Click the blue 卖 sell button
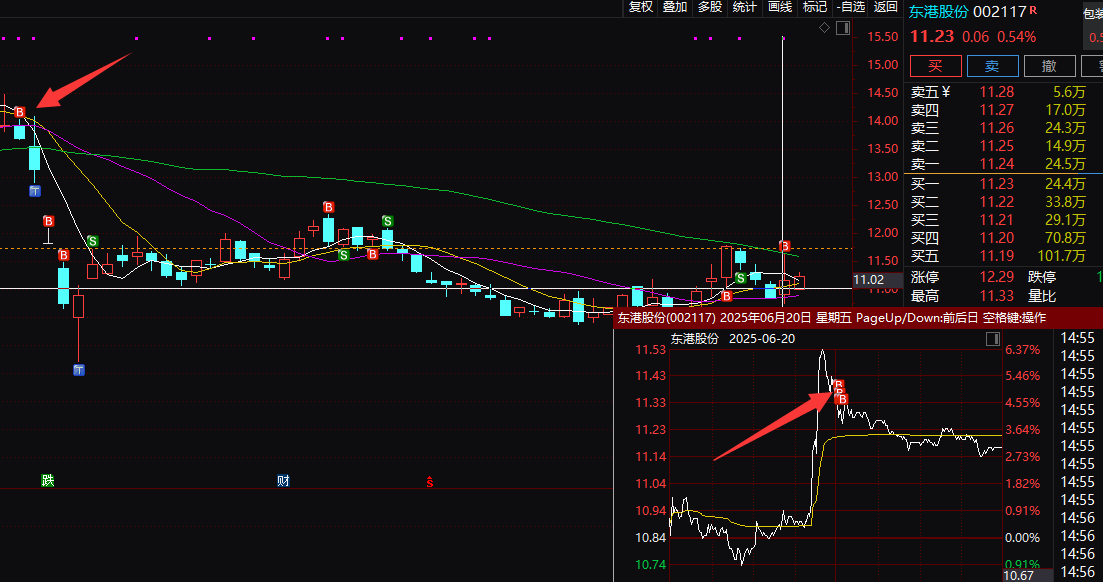This screenshot has width=1103, height=582. (993, 66)
